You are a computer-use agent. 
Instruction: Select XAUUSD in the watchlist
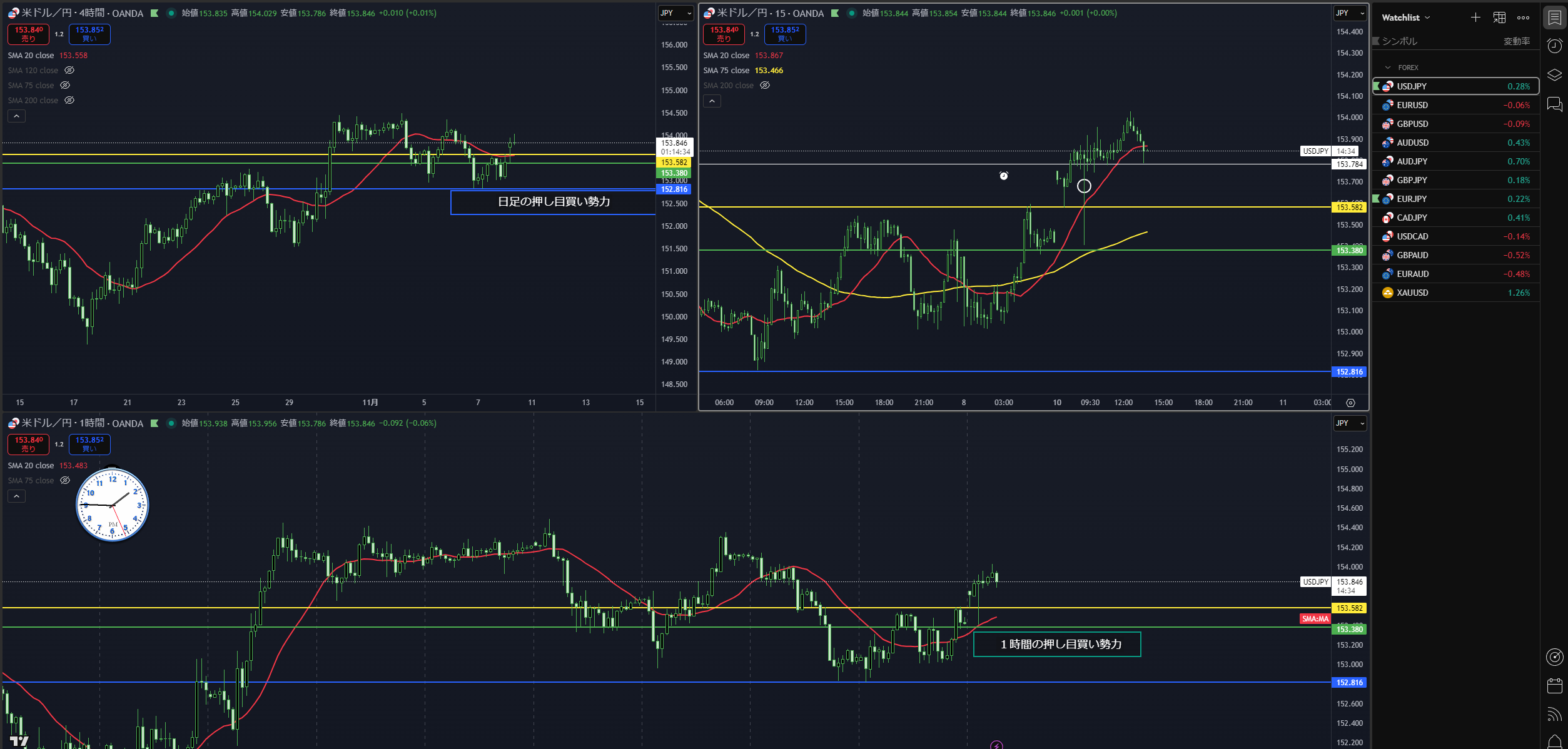[1412, 293]
